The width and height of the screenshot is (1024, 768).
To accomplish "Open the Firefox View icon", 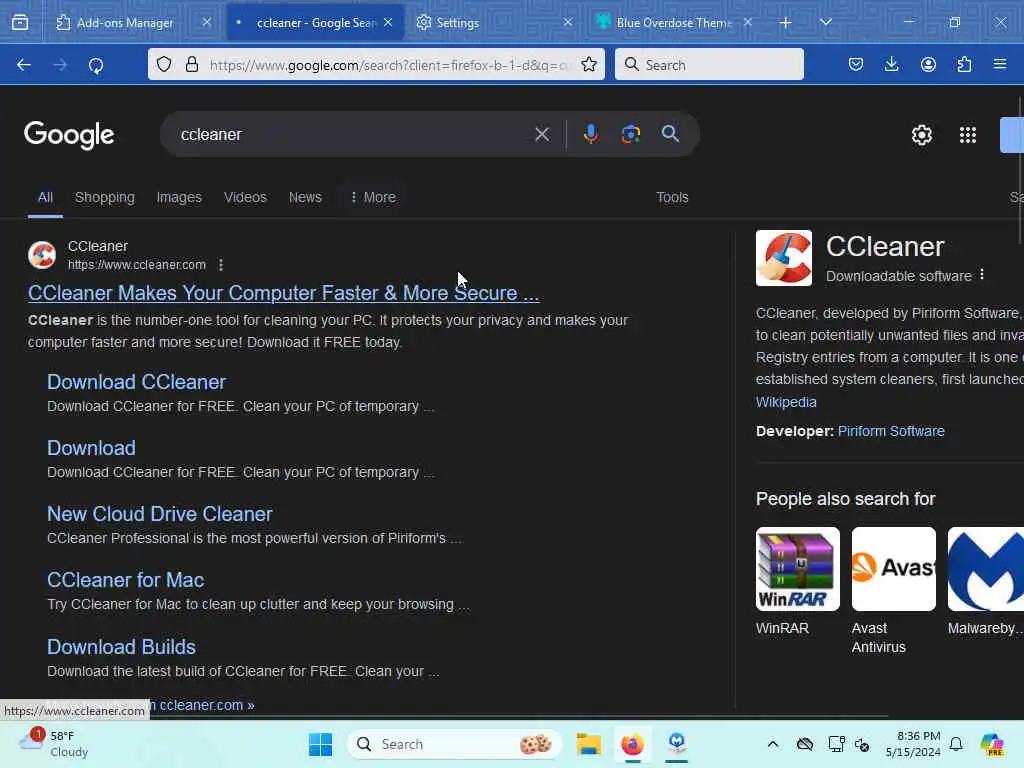I will (20, 22).
